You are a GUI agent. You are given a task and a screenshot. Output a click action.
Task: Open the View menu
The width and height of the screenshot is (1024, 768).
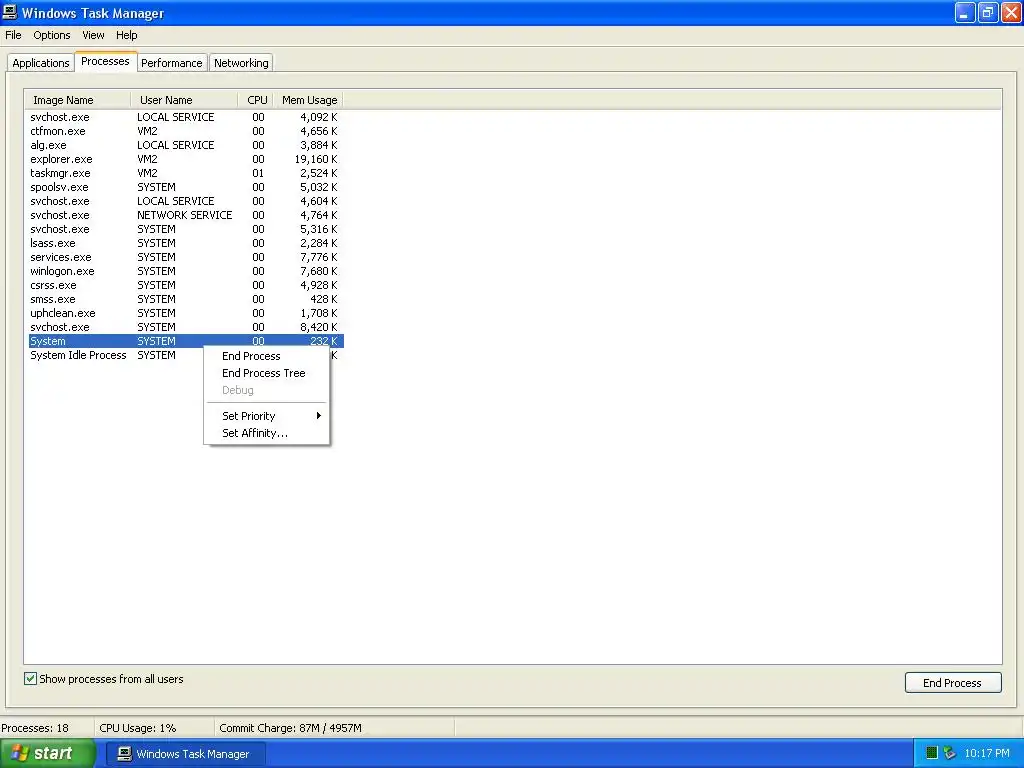[93, 35]
